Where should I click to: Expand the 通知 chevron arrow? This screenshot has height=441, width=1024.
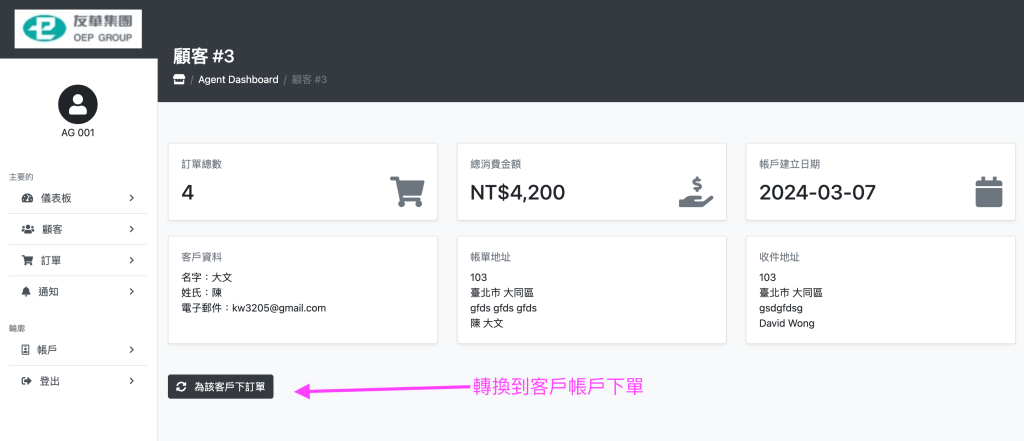pyautogui.click(x=131, y=292)
